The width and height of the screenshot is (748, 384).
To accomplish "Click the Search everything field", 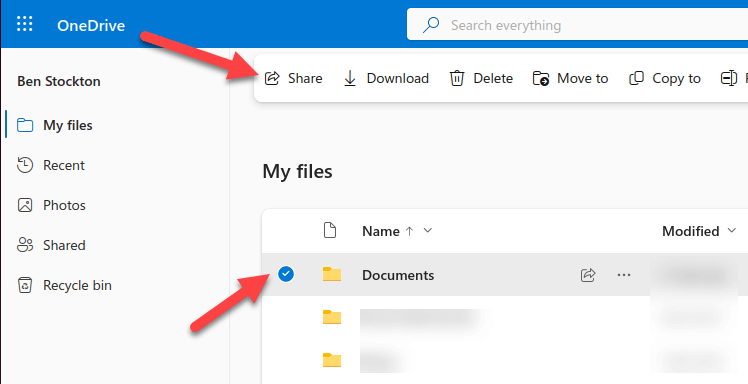I will [x=577, y=25].
